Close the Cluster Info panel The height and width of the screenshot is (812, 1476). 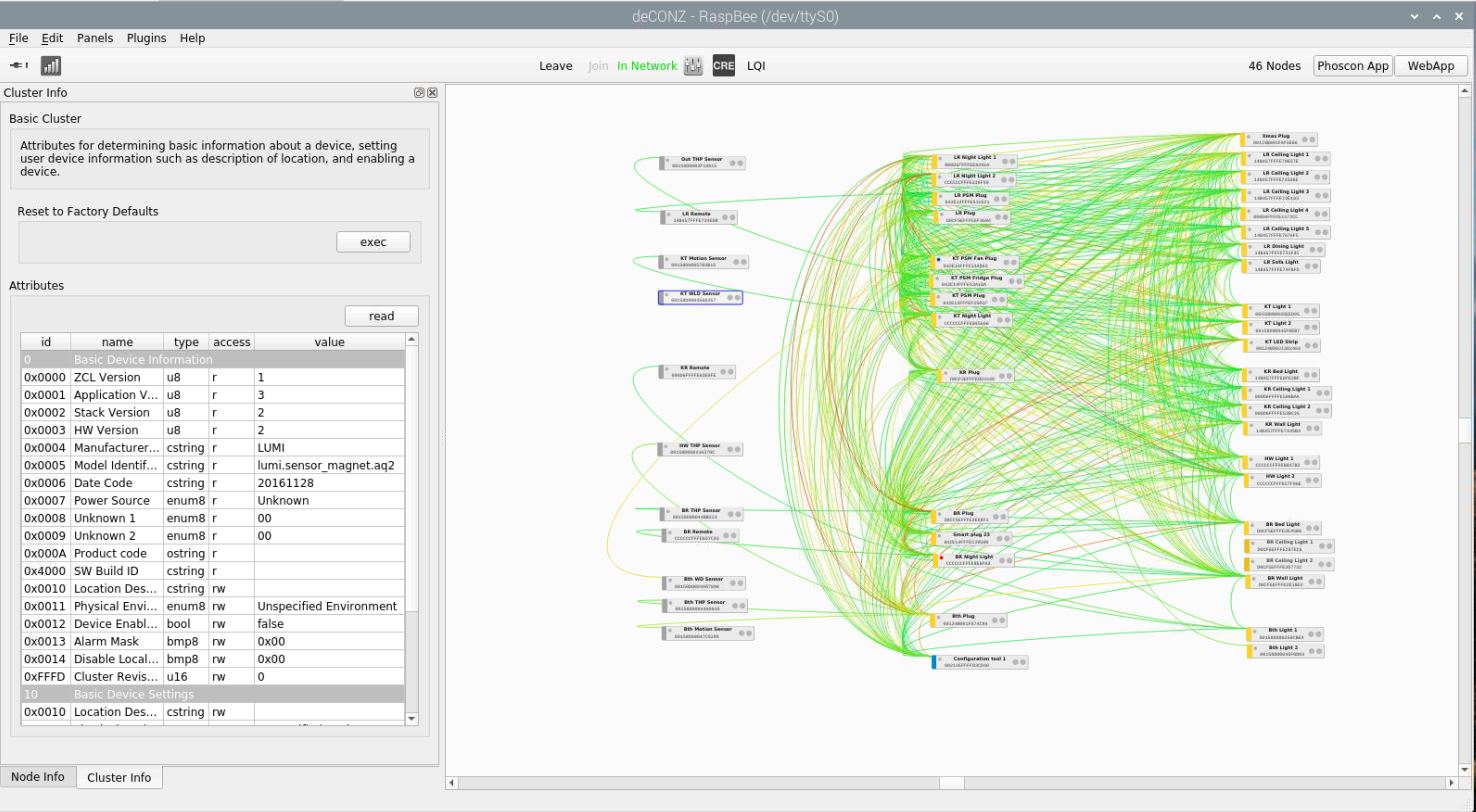(x=432, y=93)
